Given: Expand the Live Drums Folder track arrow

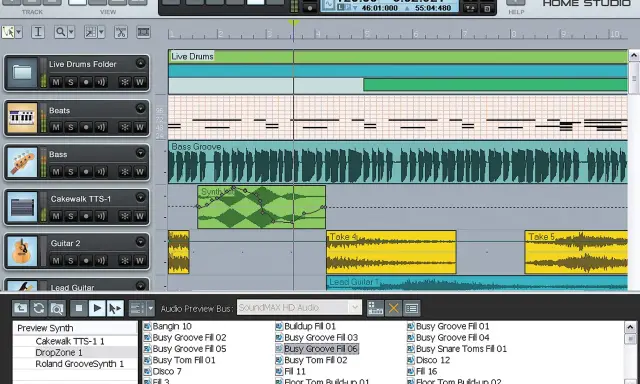Looking at the screenshot, I should [x=140, y=63].
